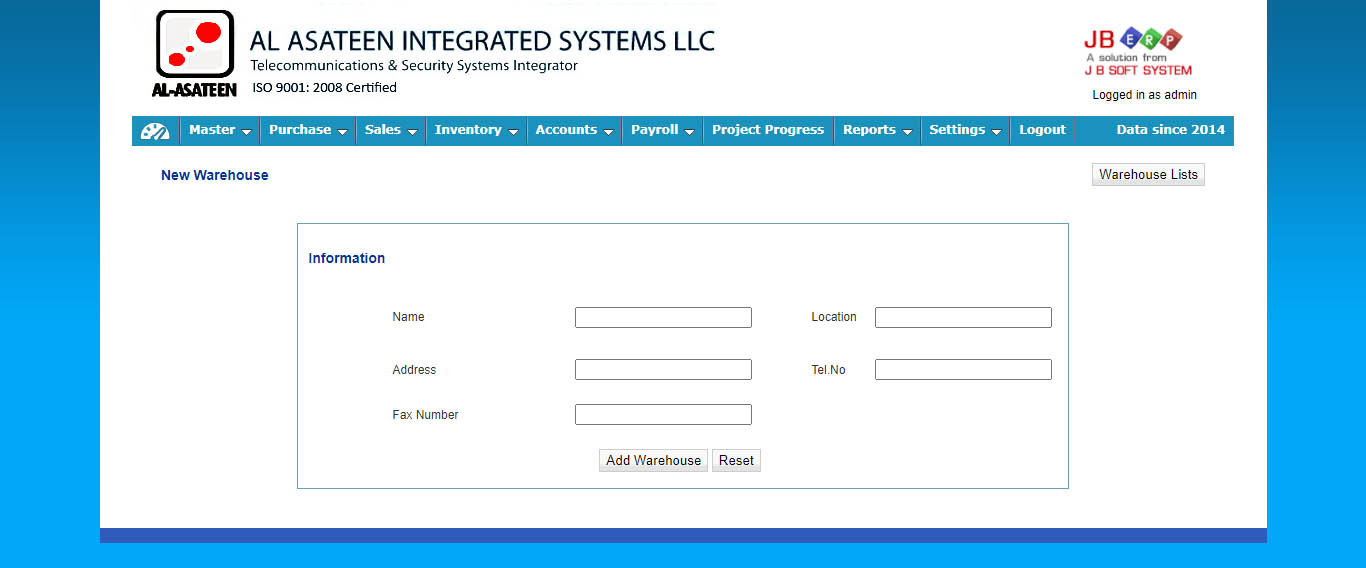Open the dashboard gauge icon in navbar
The image size is (1366, 568).
pyautogui.click(x=155, y=130)
